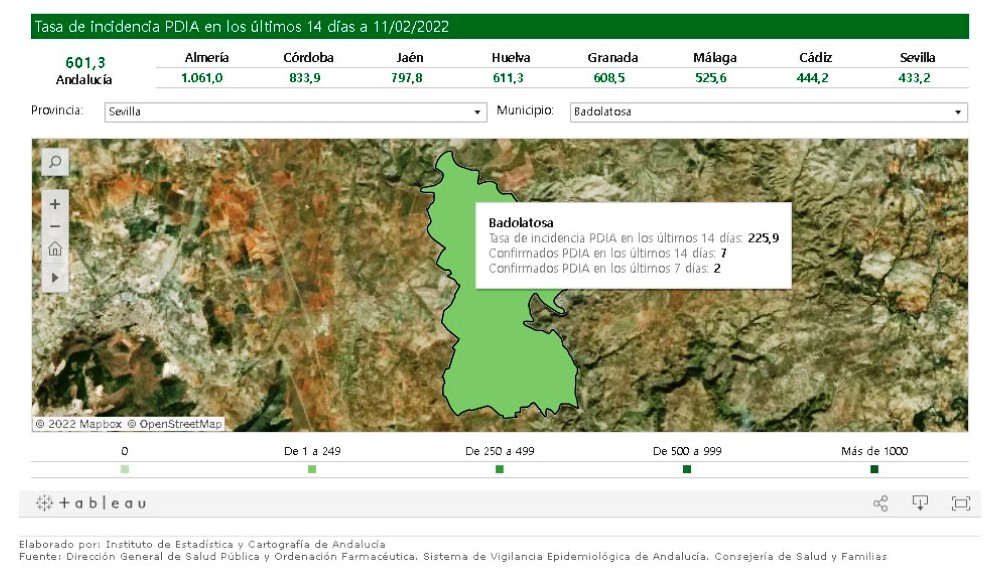Open the OpenStreetMap attribution link
Viewport: 990px width, 579px height.
coord(180,424)
